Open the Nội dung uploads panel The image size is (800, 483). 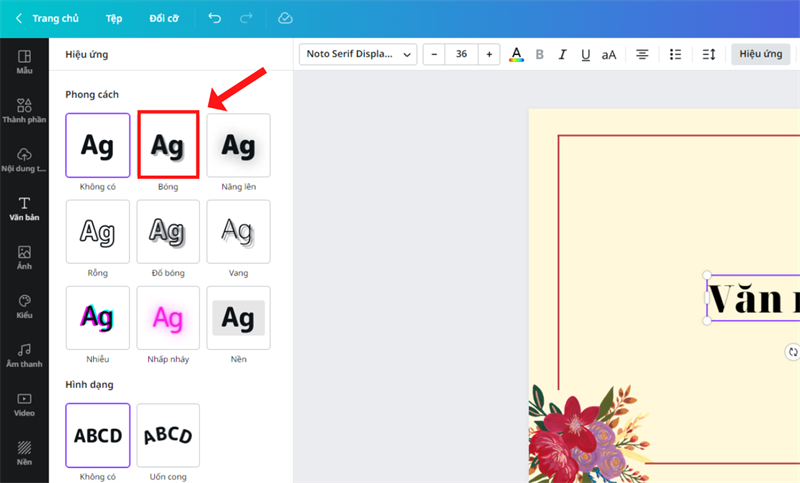(24, 160)
